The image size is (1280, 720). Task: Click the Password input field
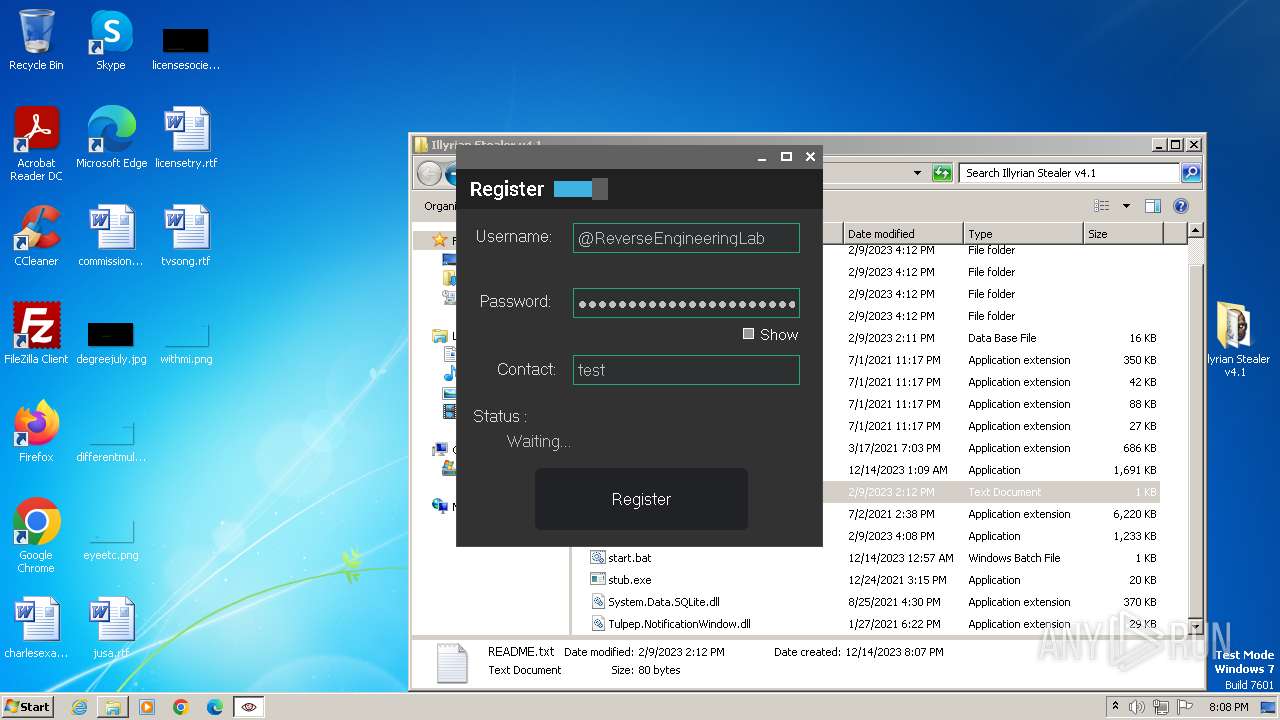686,303
